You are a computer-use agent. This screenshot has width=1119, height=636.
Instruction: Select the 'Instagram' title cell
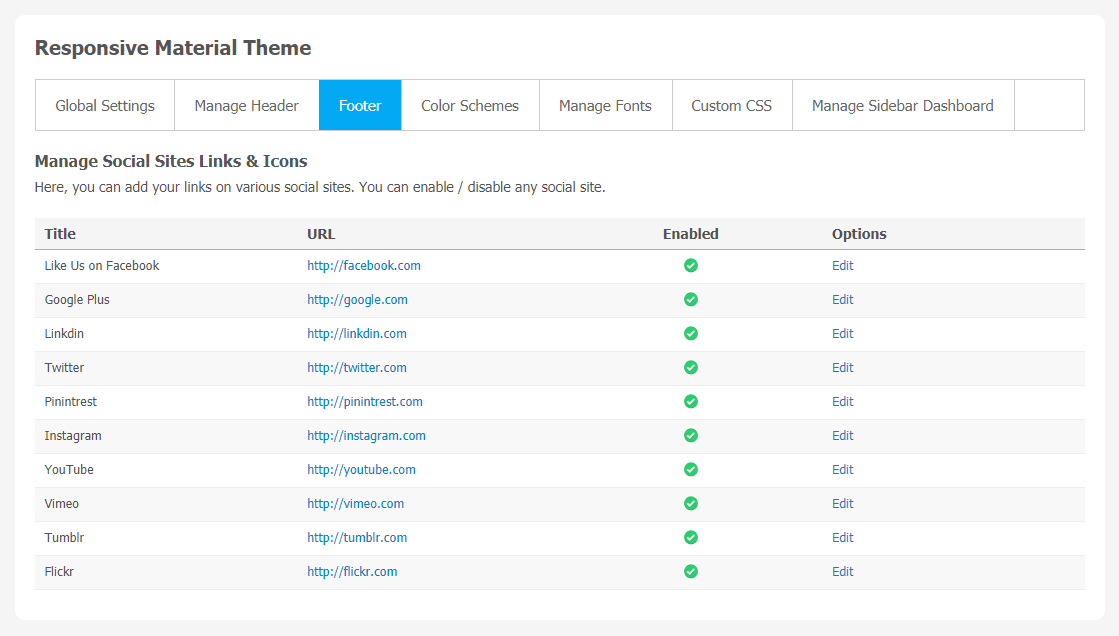(x=73, y=435)
